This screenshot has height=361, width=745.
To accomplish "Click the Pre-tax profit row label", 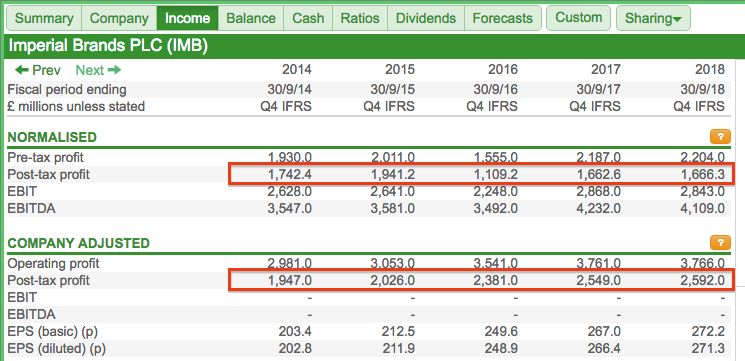I will [46, 157].
